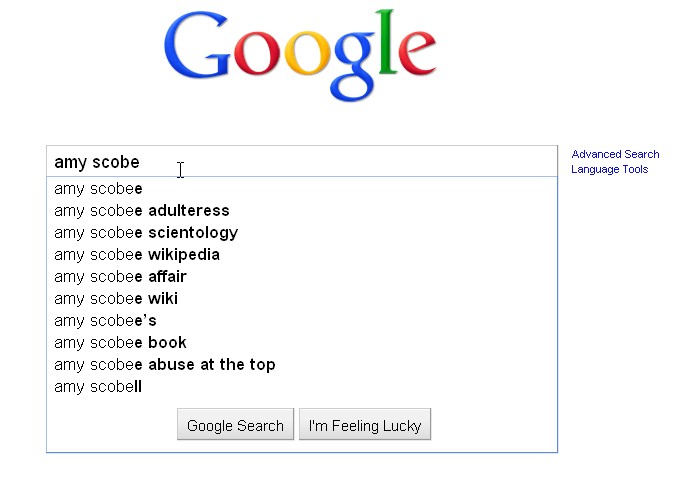Select 'amy scobee abuse at the top' suggestion
The height and width of the screenshot is (499, 674).
coord(165,364)
